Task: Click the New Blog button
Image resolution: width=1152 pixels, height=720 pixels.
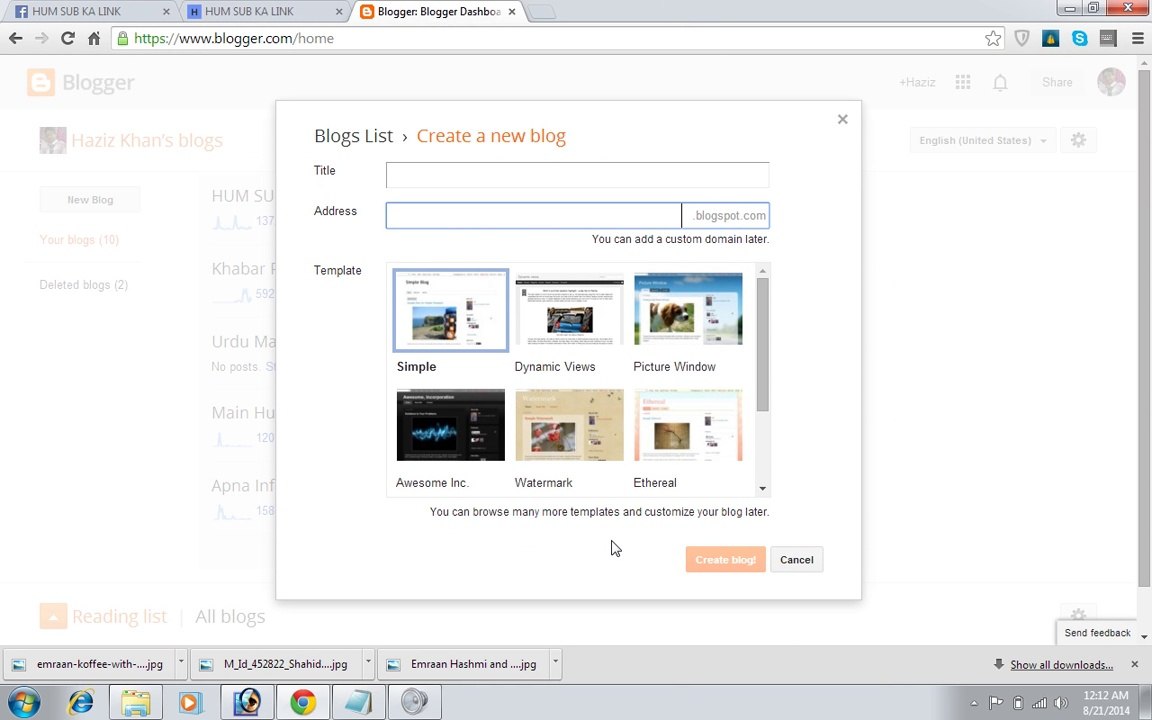Action: pyautogui.click(x=90, y=200)
